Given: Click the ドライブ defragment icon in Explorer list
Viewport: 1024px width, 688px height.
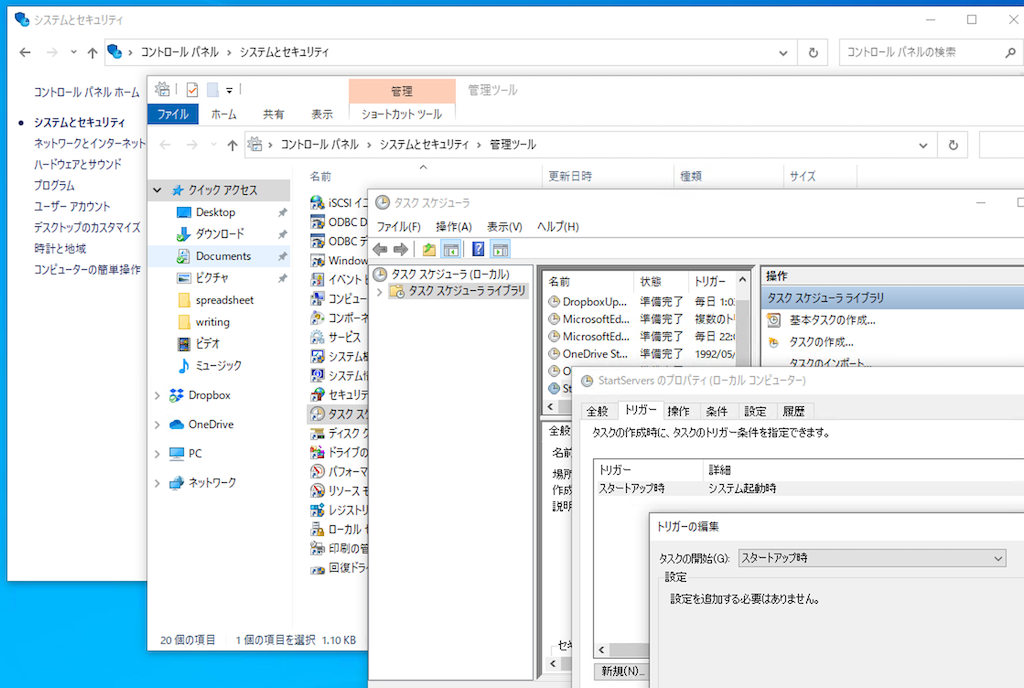Looking at the screenshot, I should click(x=317, y=452).
